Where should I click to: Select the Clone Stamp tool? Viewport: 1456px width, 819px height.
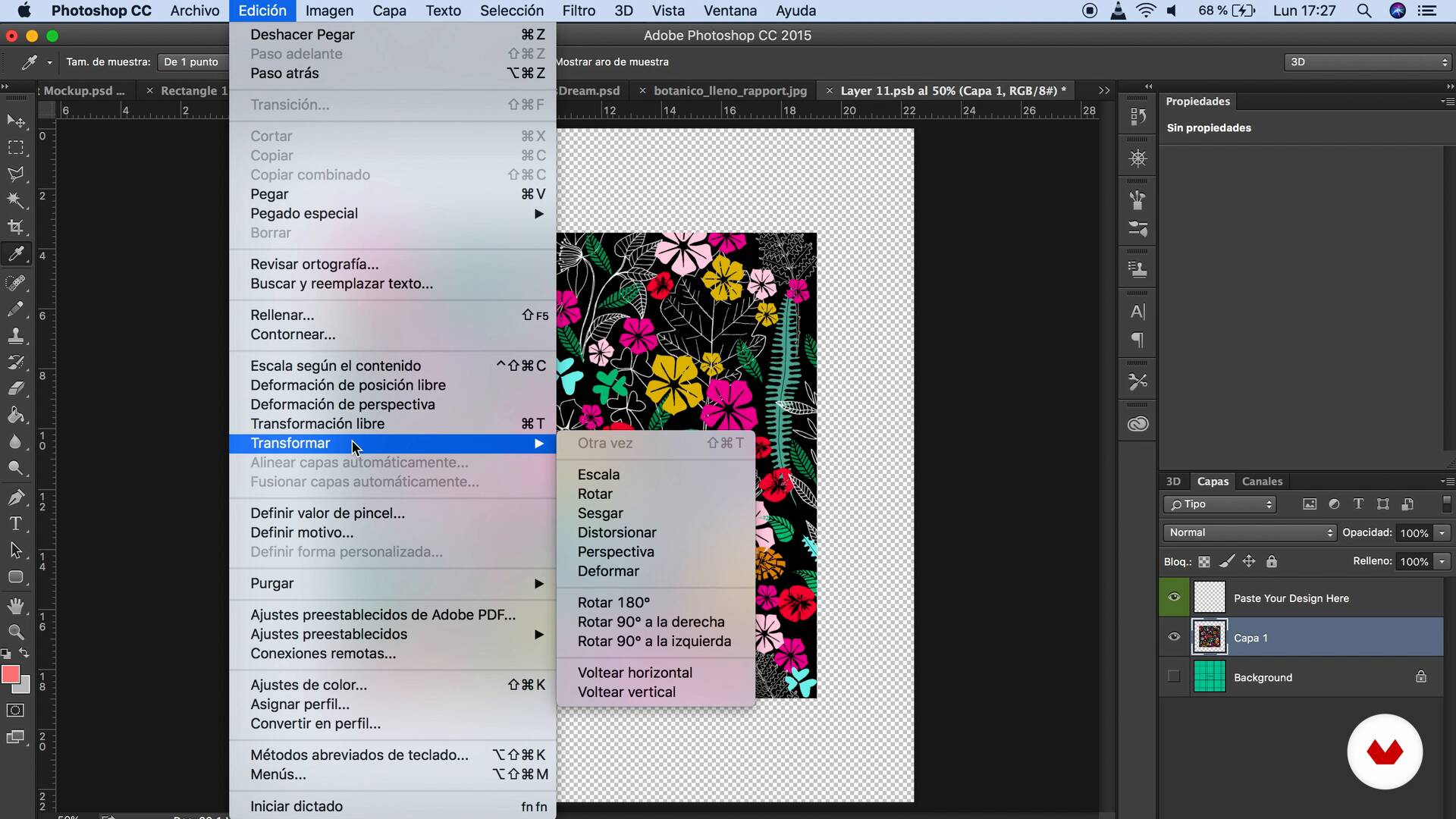[16, 336]
